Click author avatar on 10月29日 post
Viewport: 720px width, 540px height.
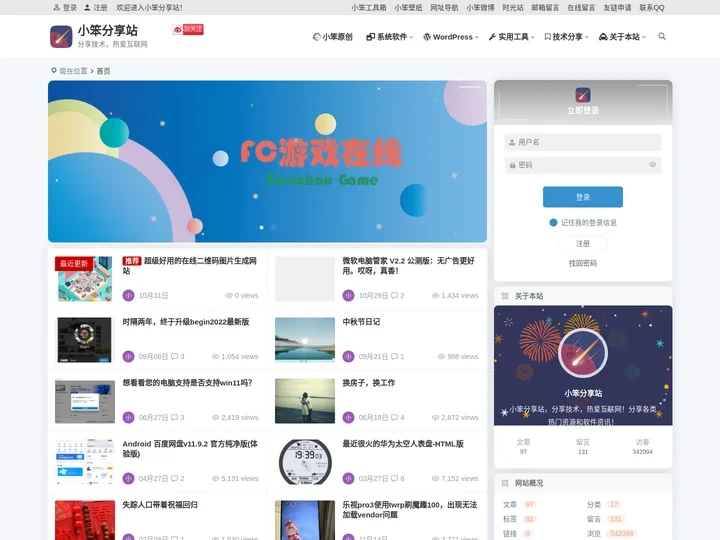pyautogui.click(x=349, y=295)
